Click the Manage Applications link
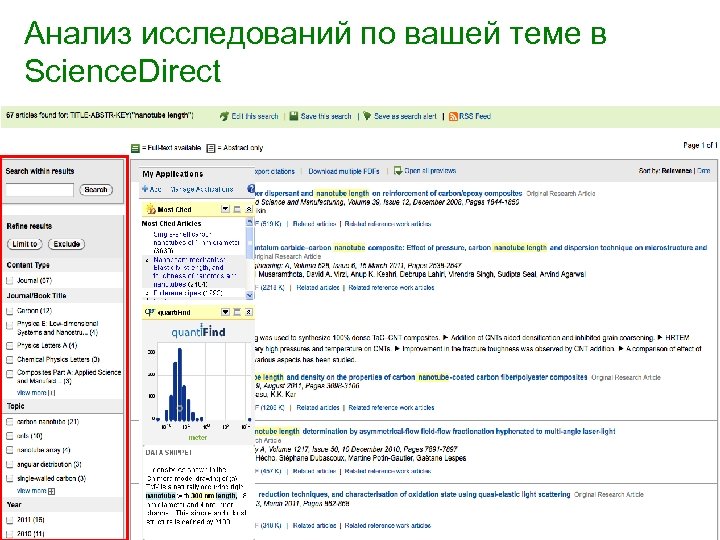This screenshot has height=540, width=720. (202, 189)
